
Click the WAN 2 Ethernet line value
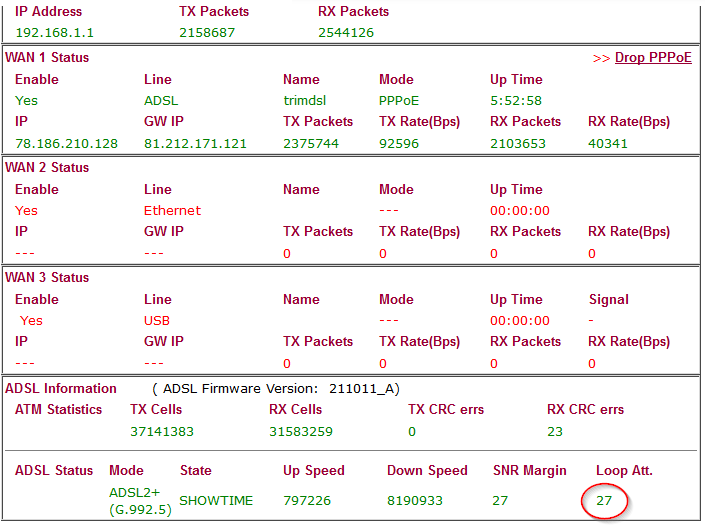(172, 211)
